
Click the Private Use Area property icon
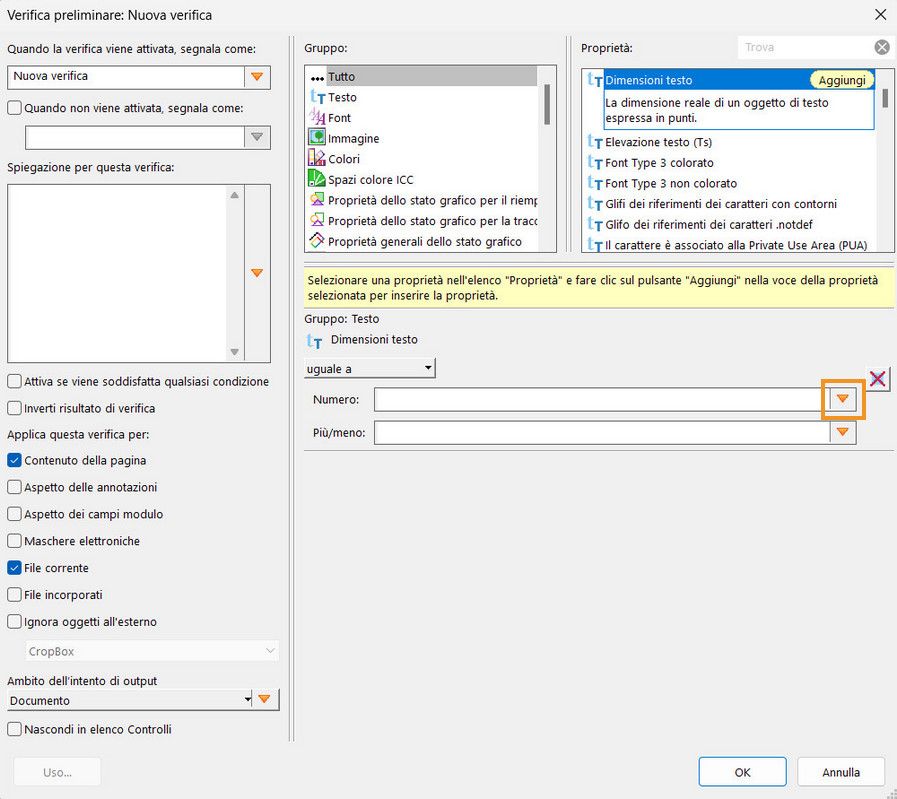click(x=595, y=245)
